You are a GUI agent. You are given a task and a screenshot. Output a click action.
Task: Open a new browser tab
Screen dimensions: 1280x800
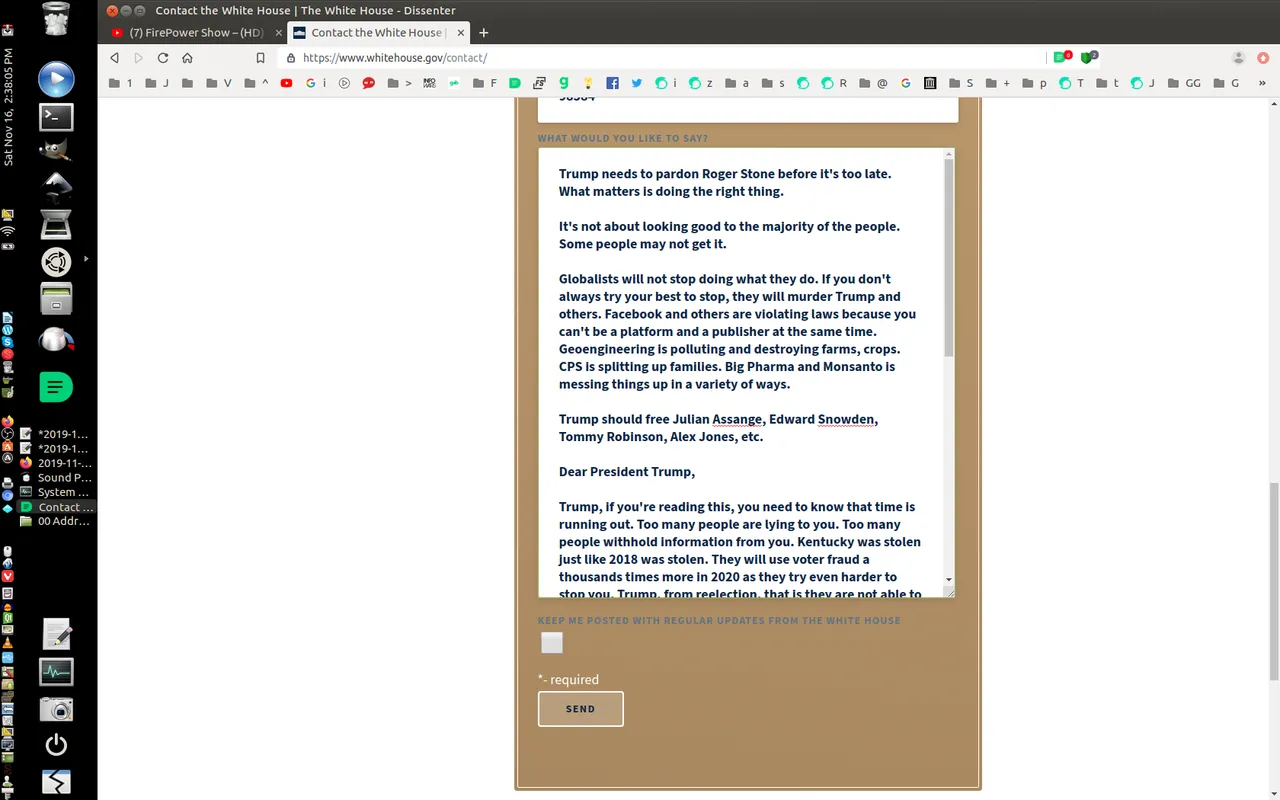[484, 32]
